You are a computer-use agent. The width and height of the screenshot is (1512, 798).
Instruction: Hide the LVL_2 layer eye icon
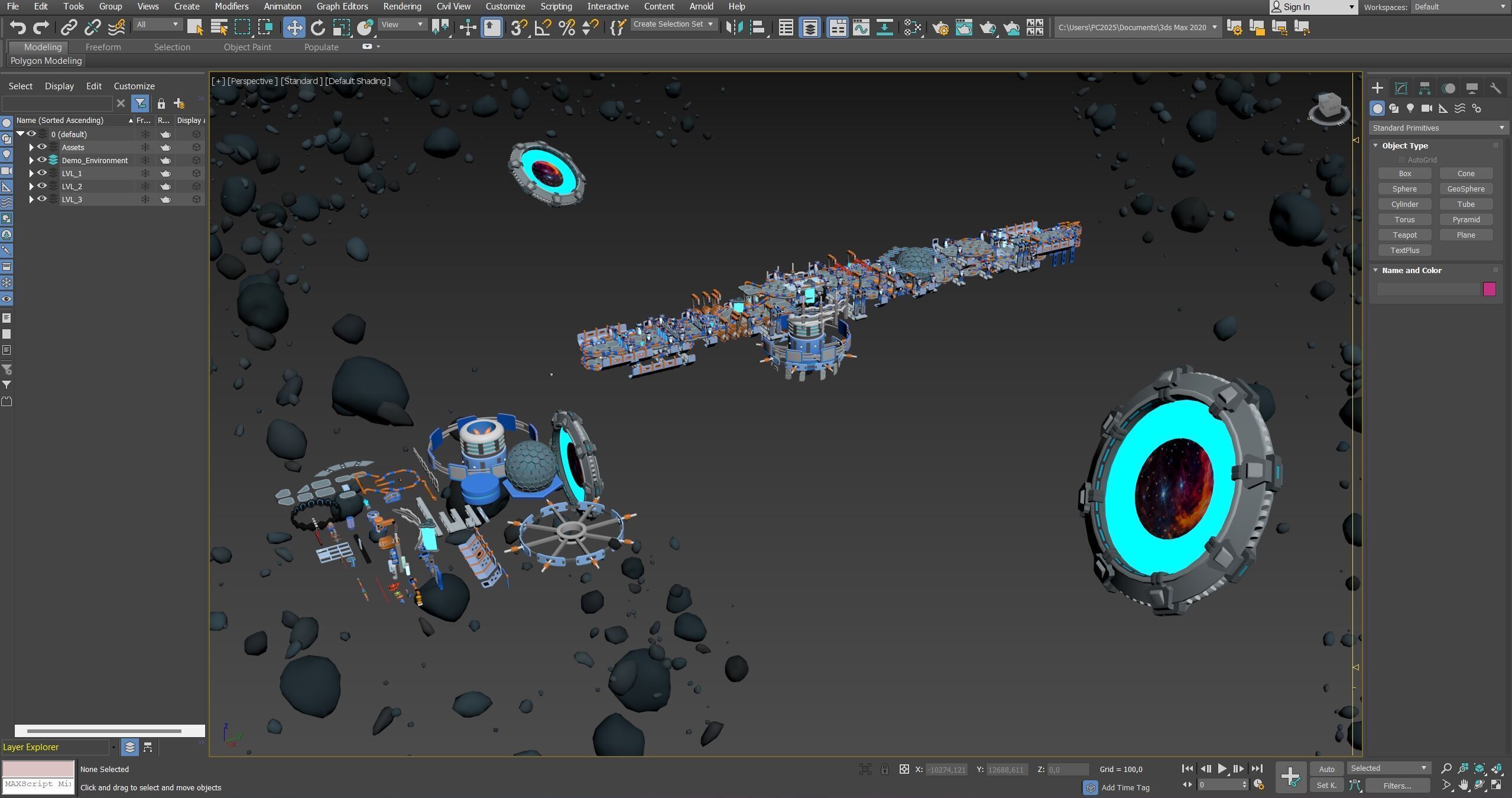42,186
